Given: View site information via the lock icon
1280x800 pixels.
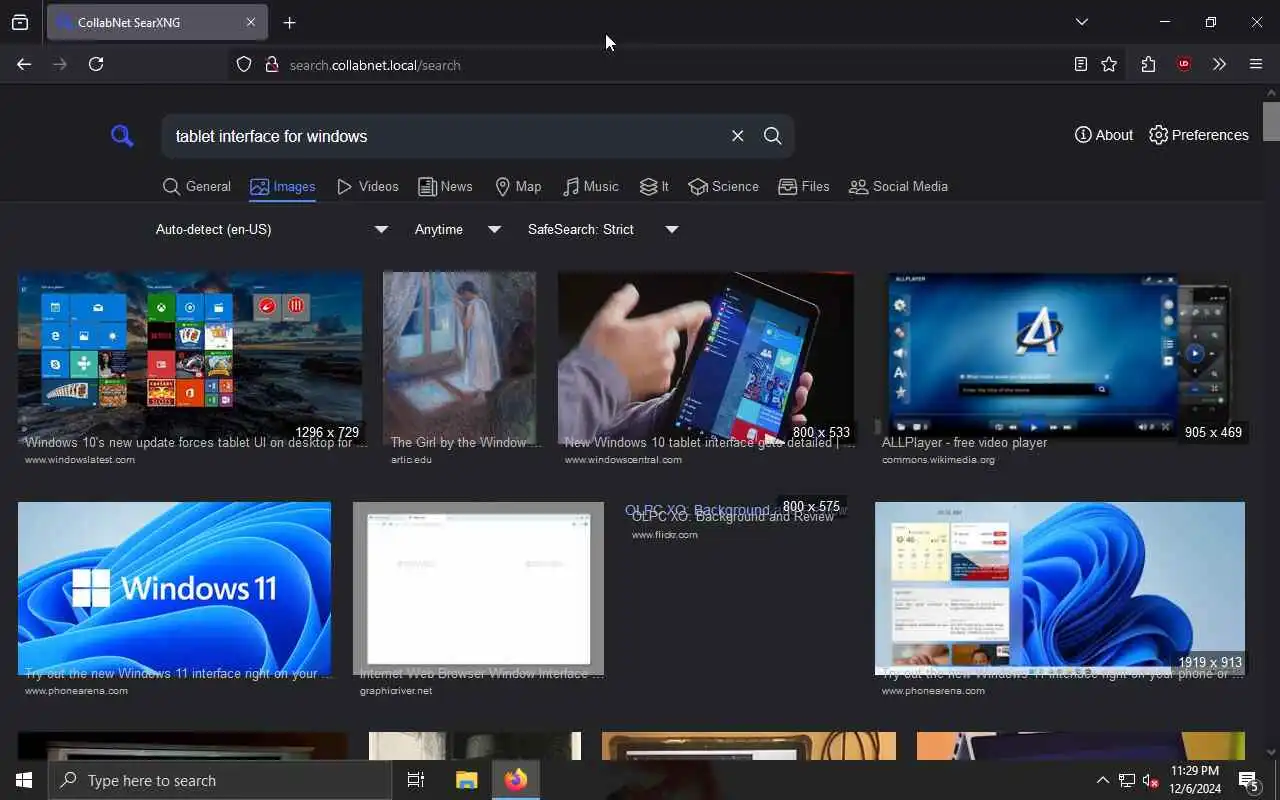Looking at the screenshot, I should click(x=271, y=65).
